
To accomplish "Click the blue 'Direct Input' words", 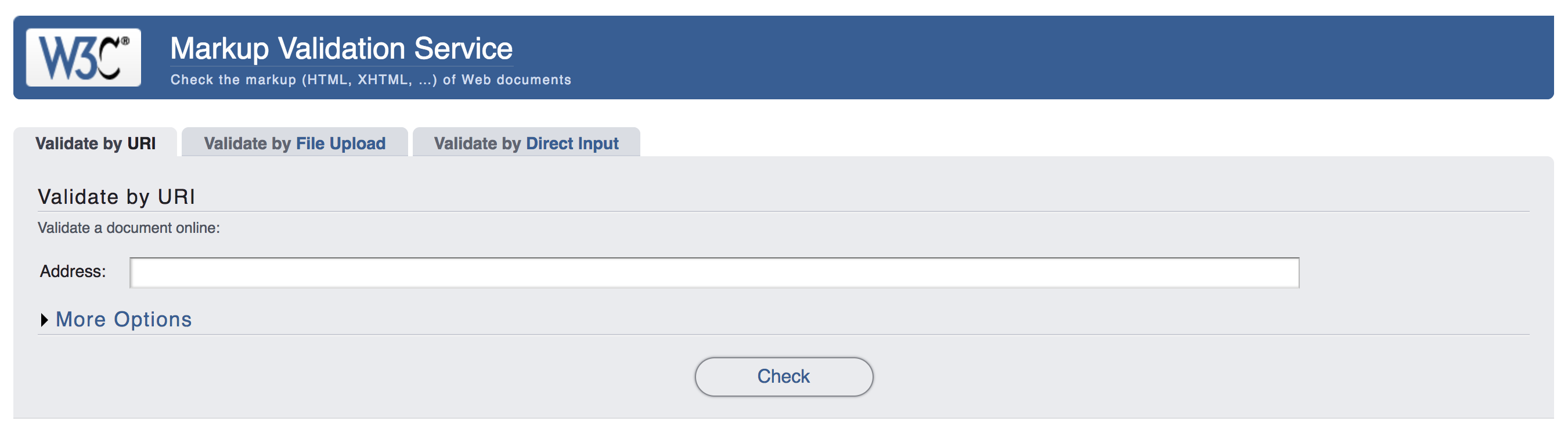I will click(x=572, y=143).
